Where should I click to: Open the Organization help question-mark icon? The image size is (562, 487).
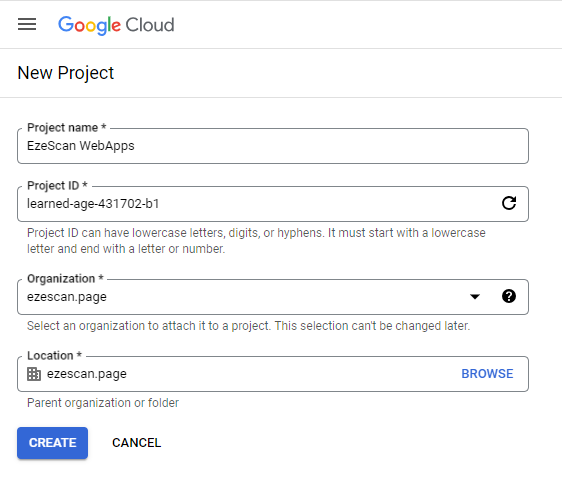(509, 296)
